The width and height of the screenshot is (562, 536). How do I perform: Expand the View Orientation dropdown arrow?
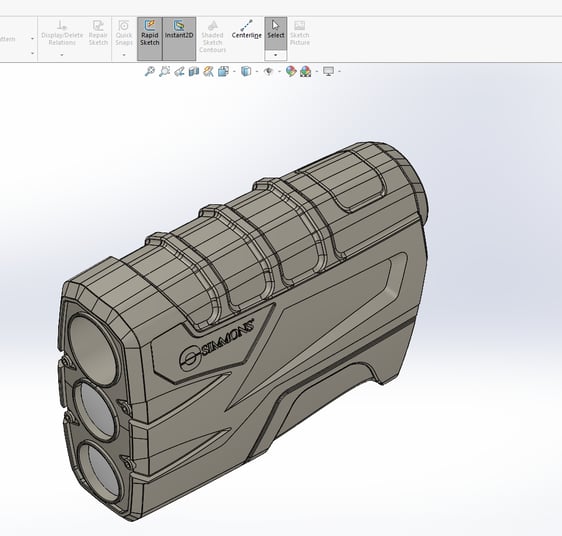coord(234,71)
